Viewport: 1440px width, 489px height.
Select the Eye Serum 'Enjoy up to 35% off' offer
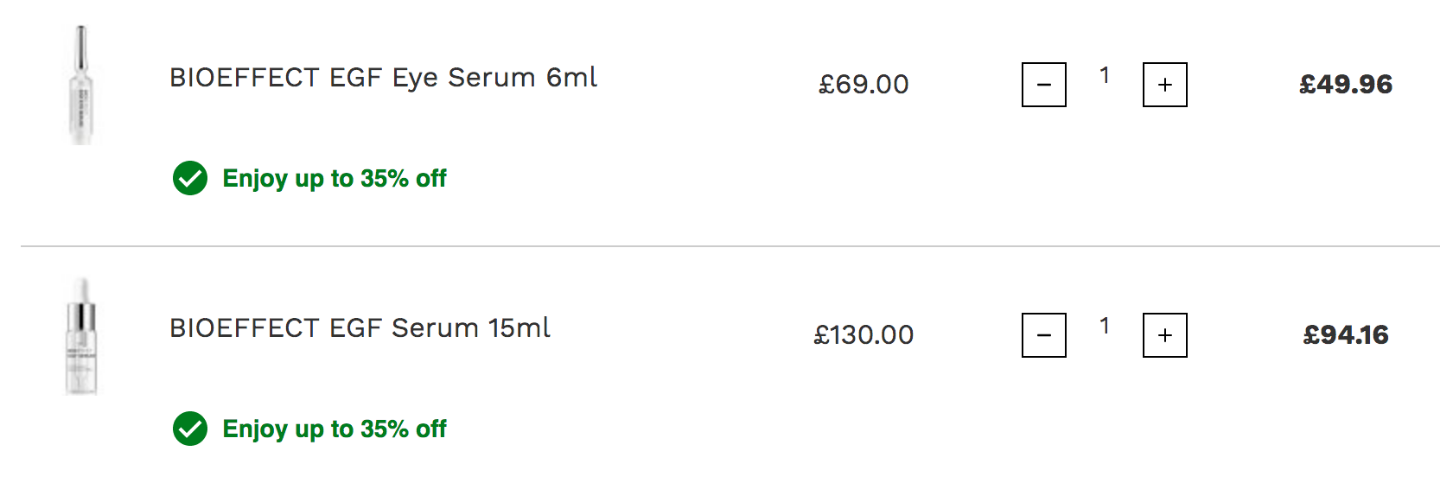[x=334, y=179]
